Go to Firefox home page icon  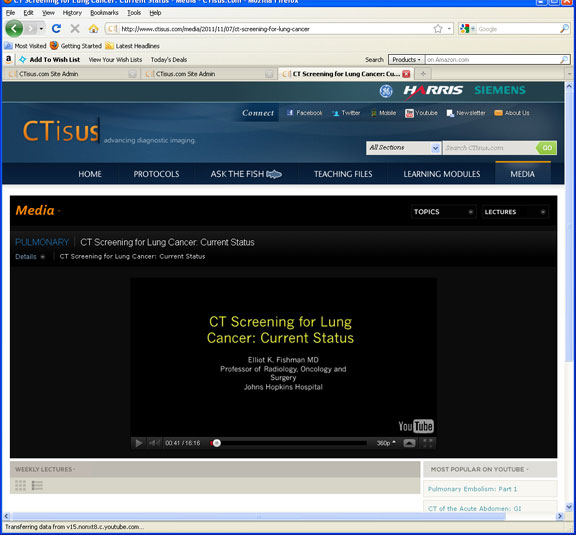94,29
